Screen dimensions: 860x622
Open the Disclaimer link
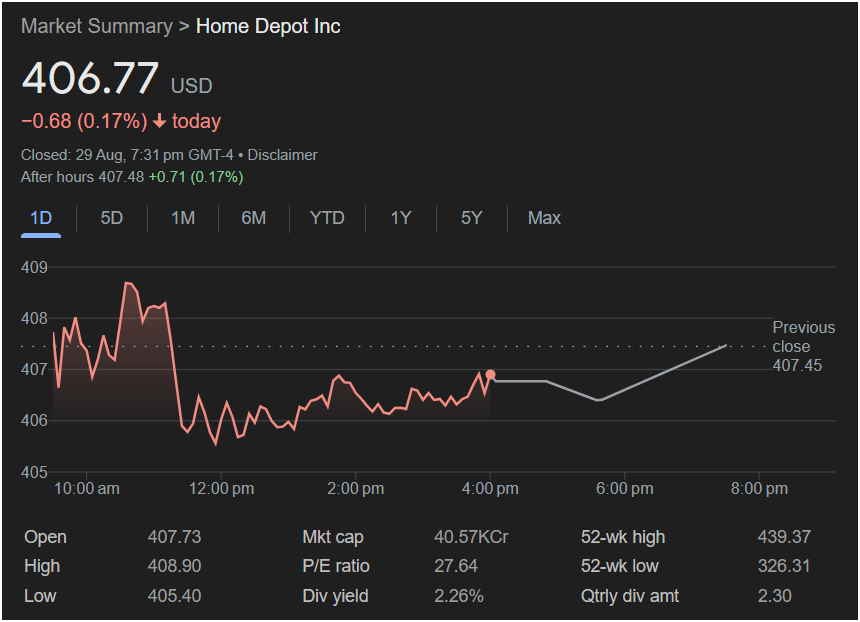(x=282, y=155)
